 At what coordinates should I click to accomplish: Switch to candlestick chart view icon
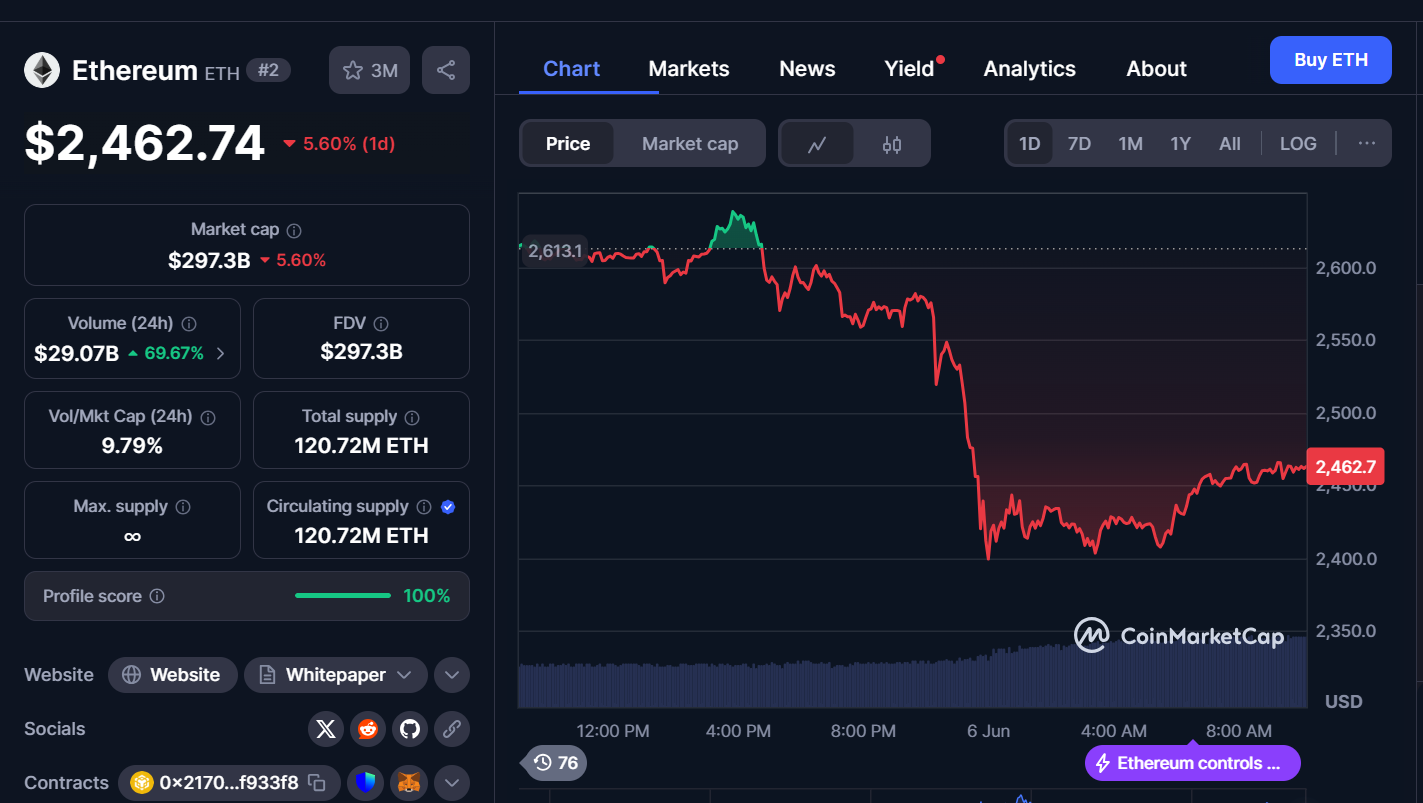tap(892, 144)
